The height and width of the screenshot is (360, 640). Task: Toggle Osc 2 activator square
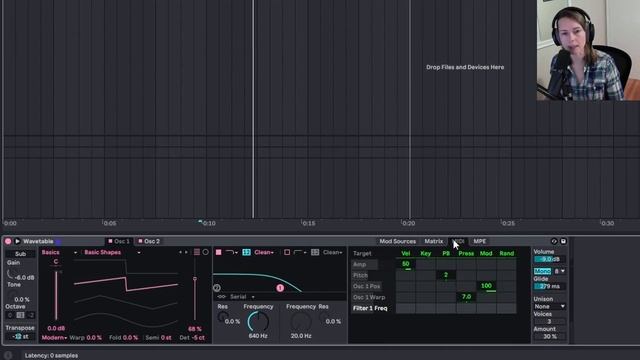(140, 241)
